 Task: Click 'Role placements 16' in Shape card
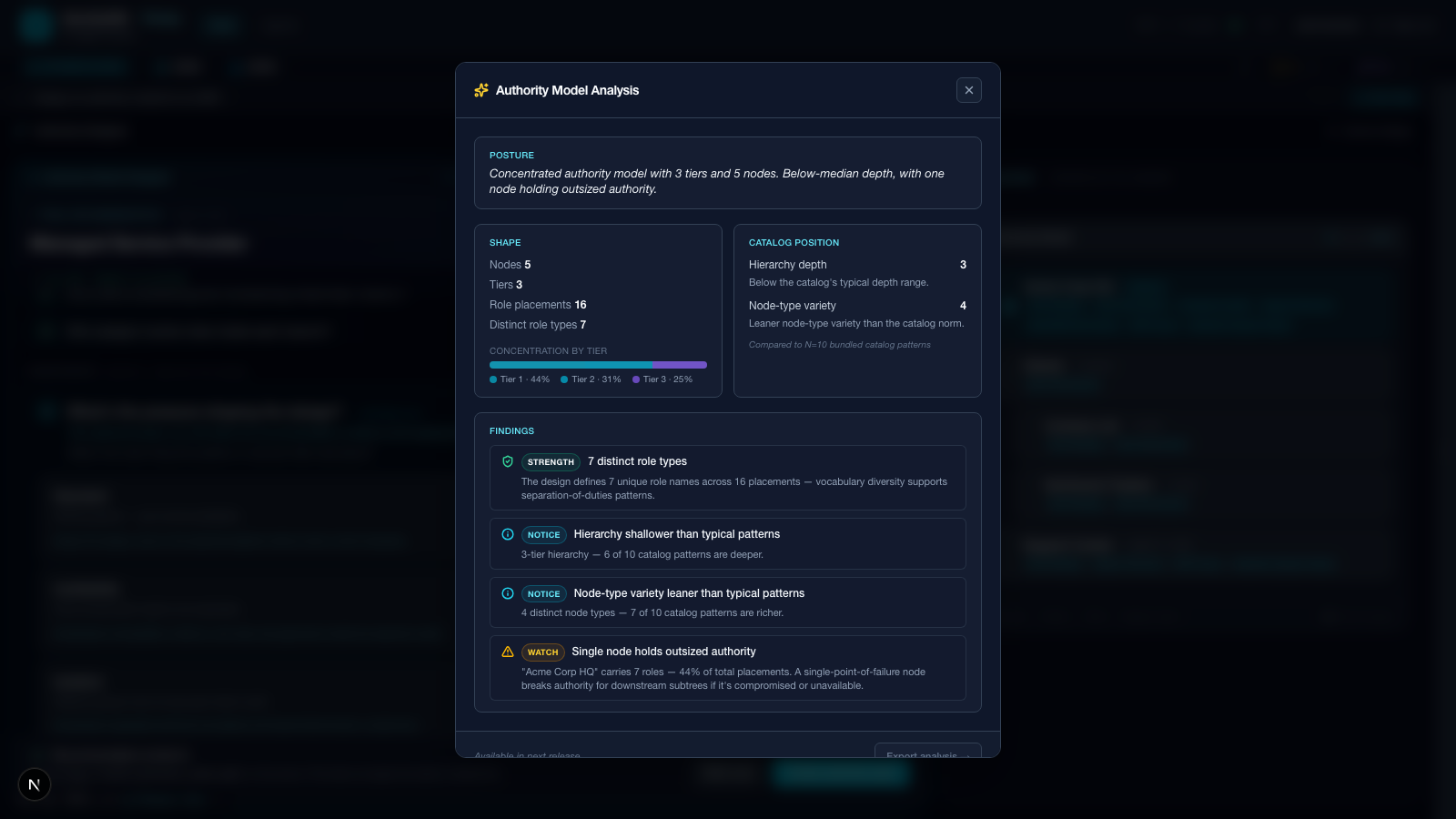[538, 305]
